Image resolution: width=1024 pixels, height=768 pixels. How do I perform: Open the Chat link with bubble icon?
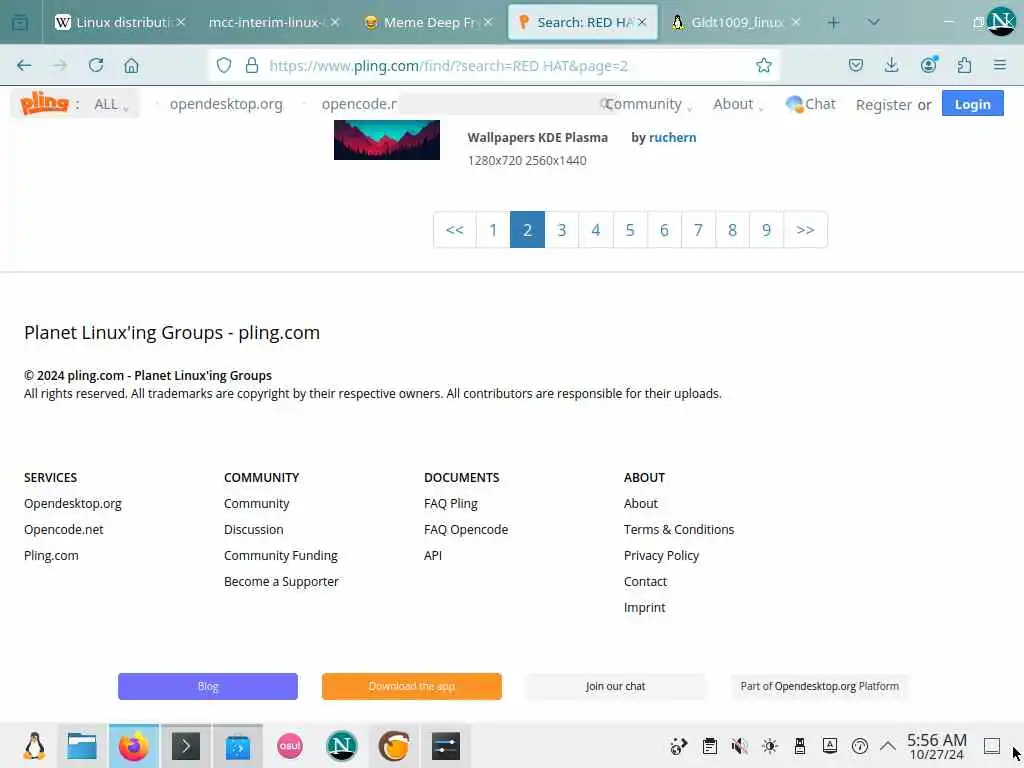tap(810, 104)
